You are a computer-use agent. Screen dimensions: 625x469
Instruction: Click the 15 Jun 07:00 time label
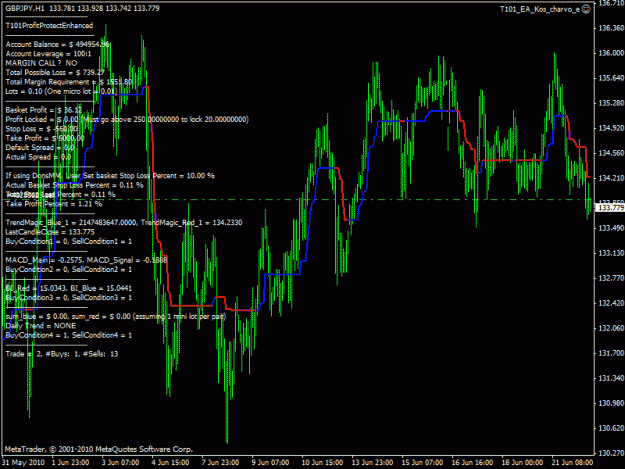coord(423,463)
